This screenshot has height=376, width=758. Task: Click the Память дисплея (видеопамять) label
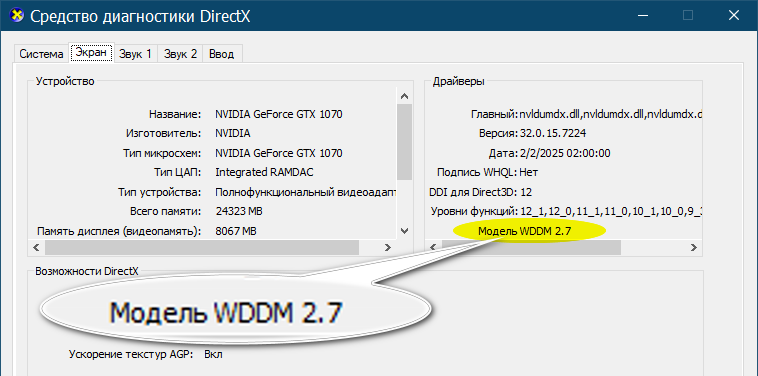pyautogui.click(x=119, y=231)
